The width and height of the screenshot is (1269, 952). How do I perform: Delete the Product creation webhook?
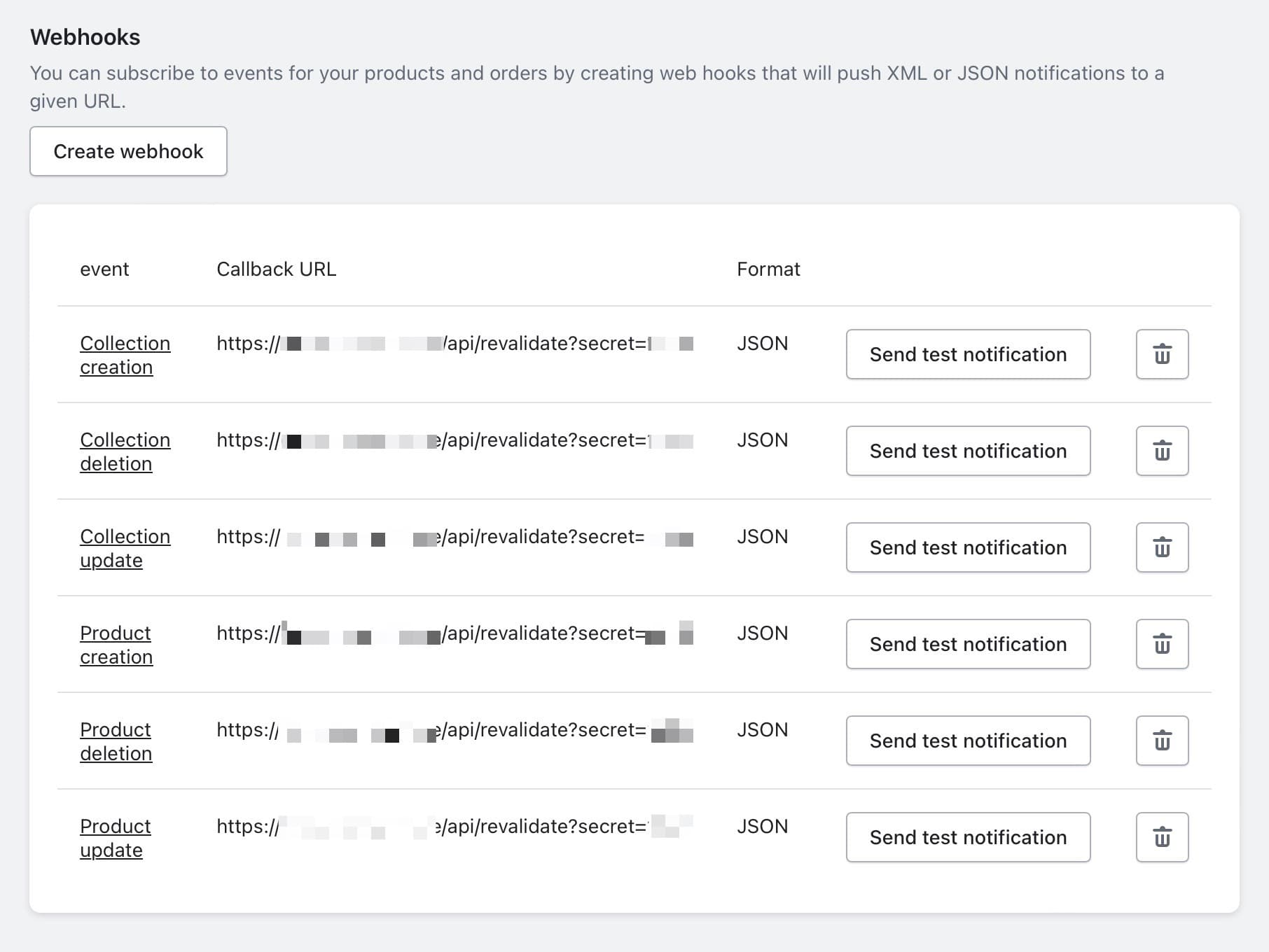point(1163,644)
